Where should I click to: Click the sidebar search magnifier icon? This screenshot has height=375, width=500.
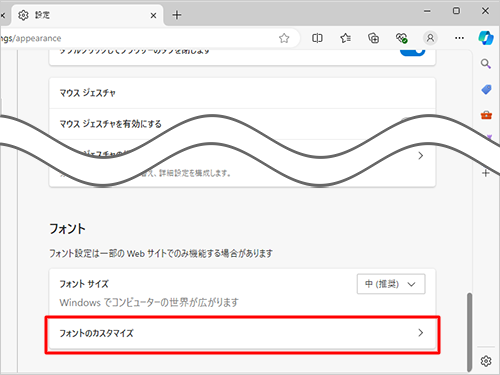[x=486, y=64]
